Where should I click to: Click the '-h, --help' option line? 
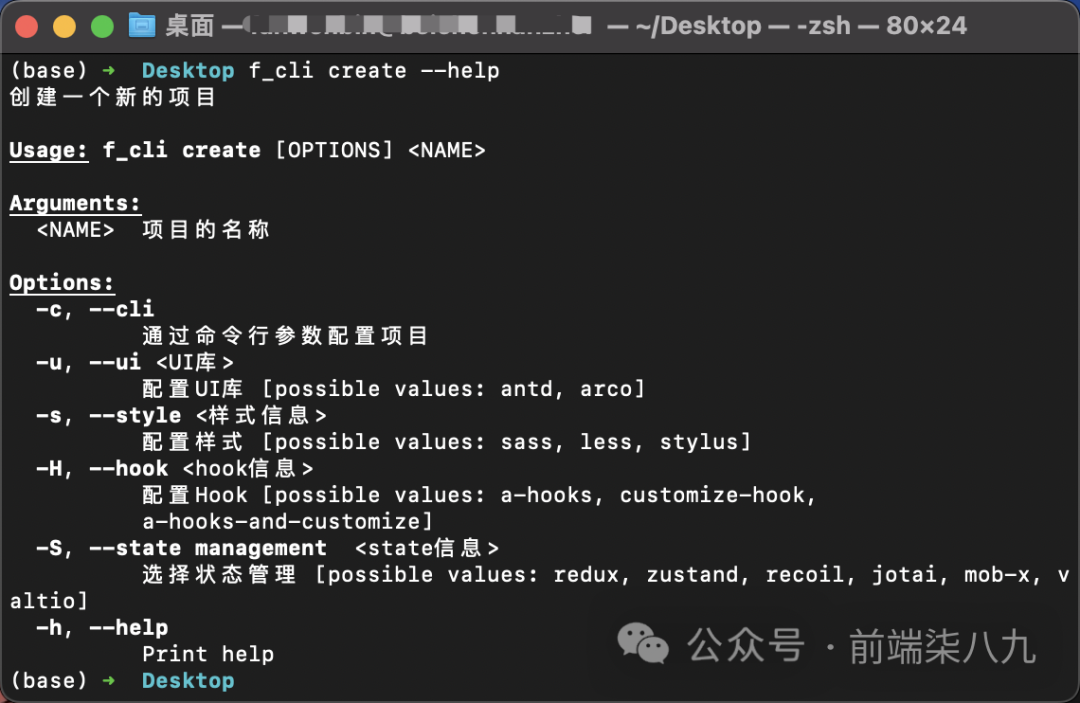tap(102, 627)
